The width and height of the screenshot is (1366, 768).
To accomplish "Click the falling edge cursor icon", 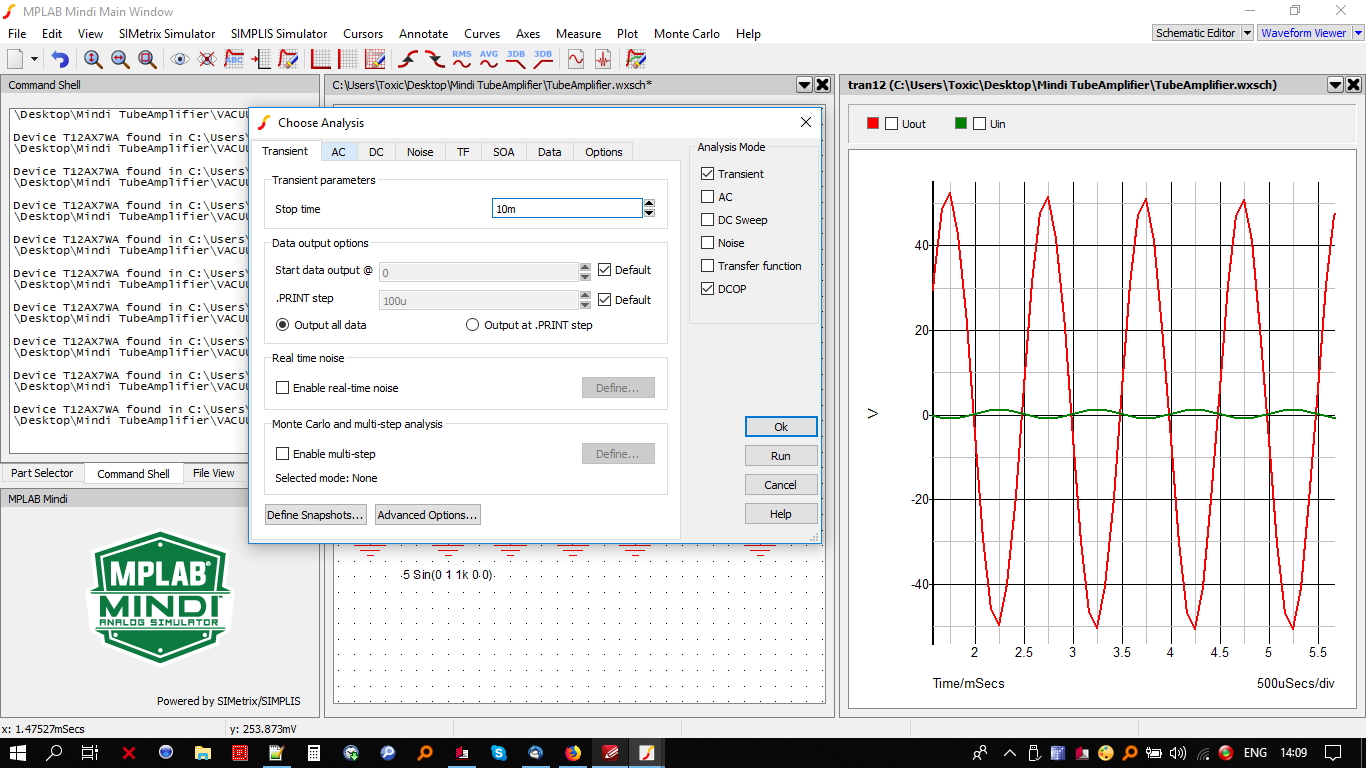I will 435,60.
